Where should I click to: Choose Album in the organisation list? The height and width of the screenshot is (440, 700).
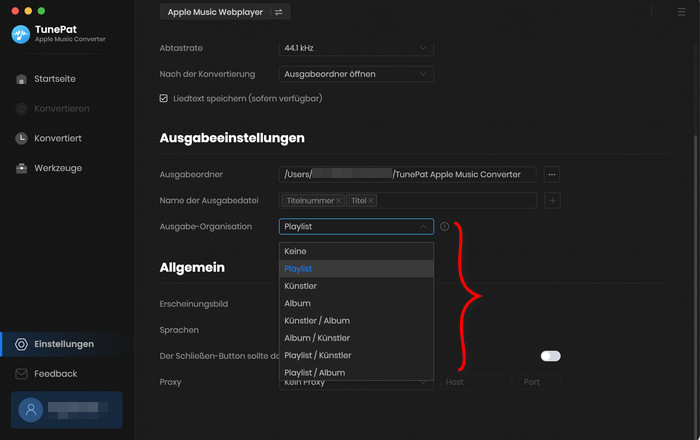pos(356,303)
